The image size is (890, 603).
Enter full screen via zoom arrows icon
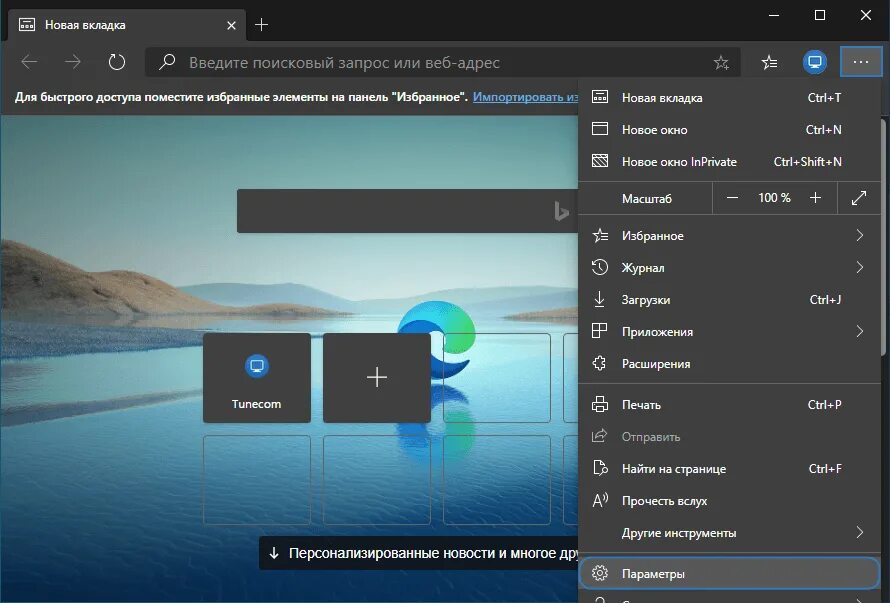click(x=859, y=198)
